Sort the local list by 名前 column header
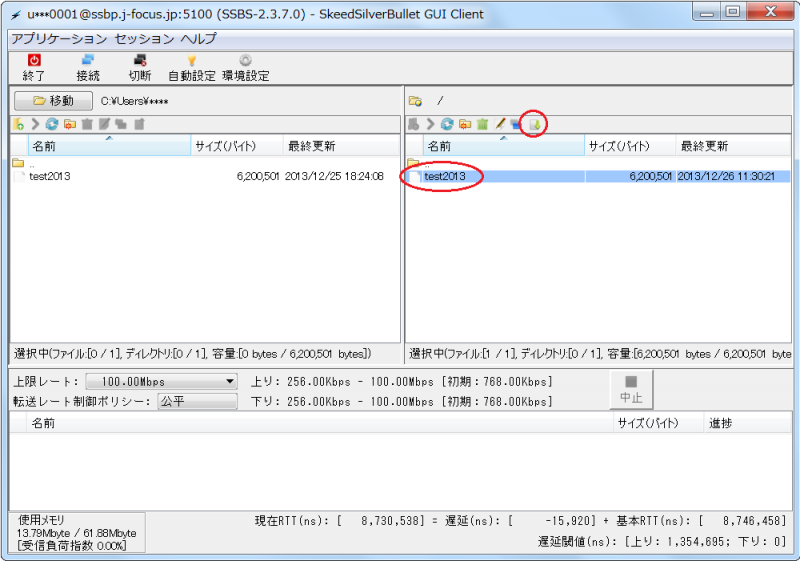 point(100,146)
